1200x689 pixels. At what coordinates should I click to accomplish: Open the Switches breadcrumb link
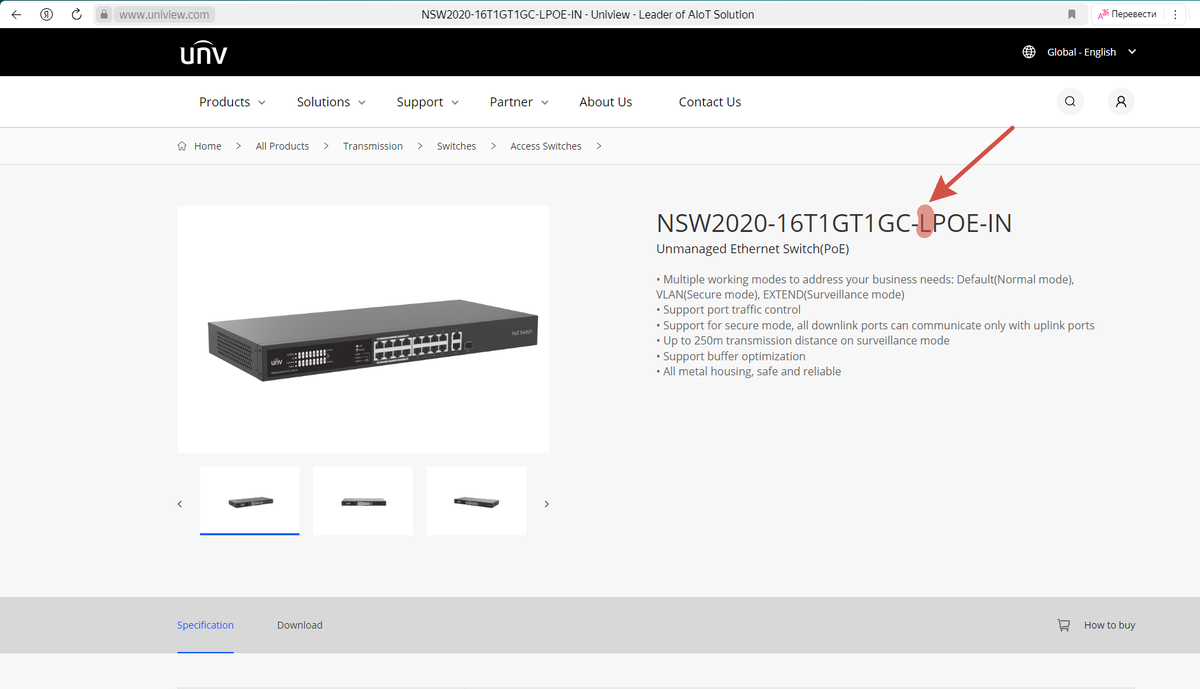[x=456, y=146]
